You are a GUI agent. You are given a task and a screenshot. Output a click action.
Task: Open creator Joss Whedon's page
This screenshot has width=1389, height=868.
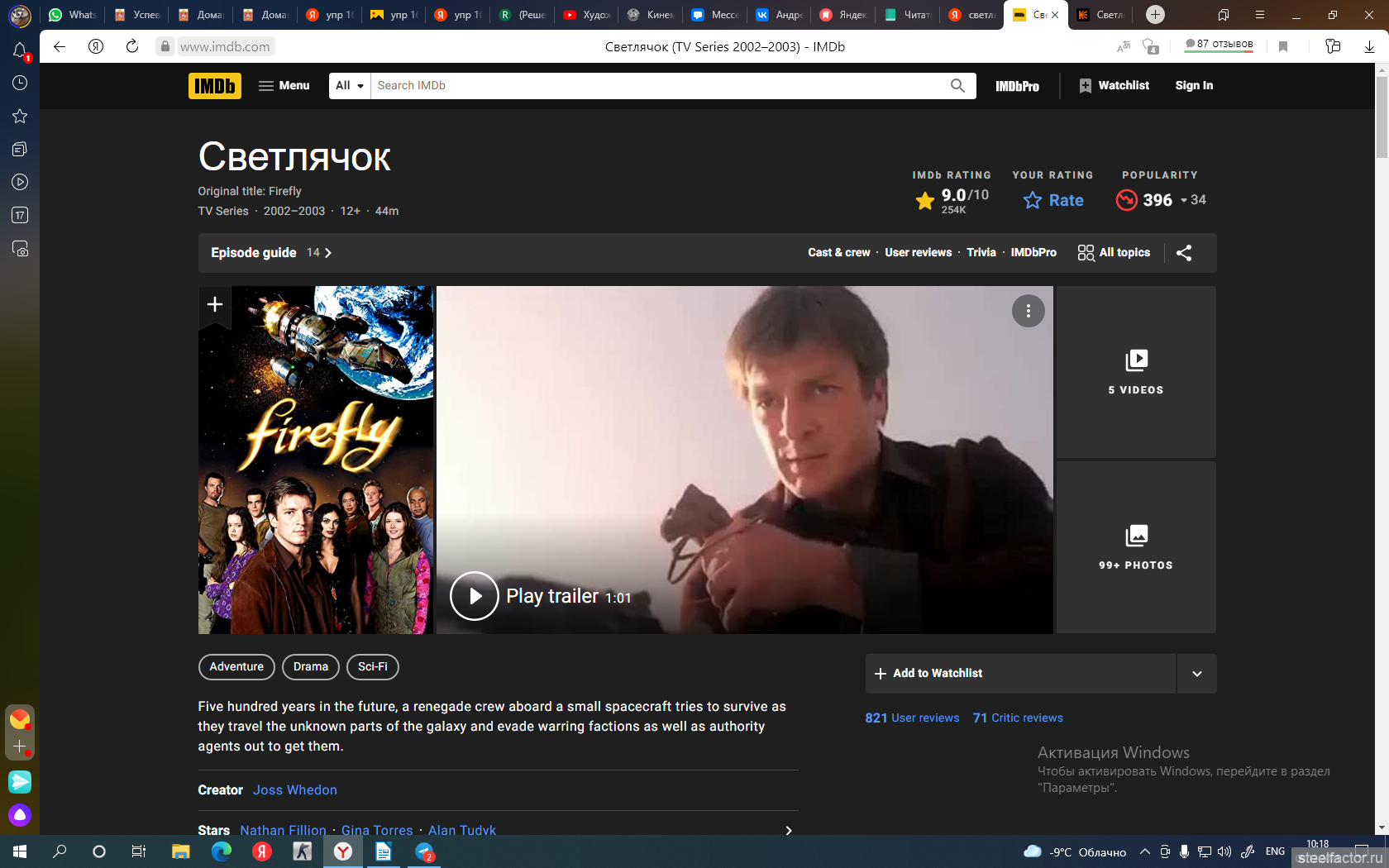(295, 790)
